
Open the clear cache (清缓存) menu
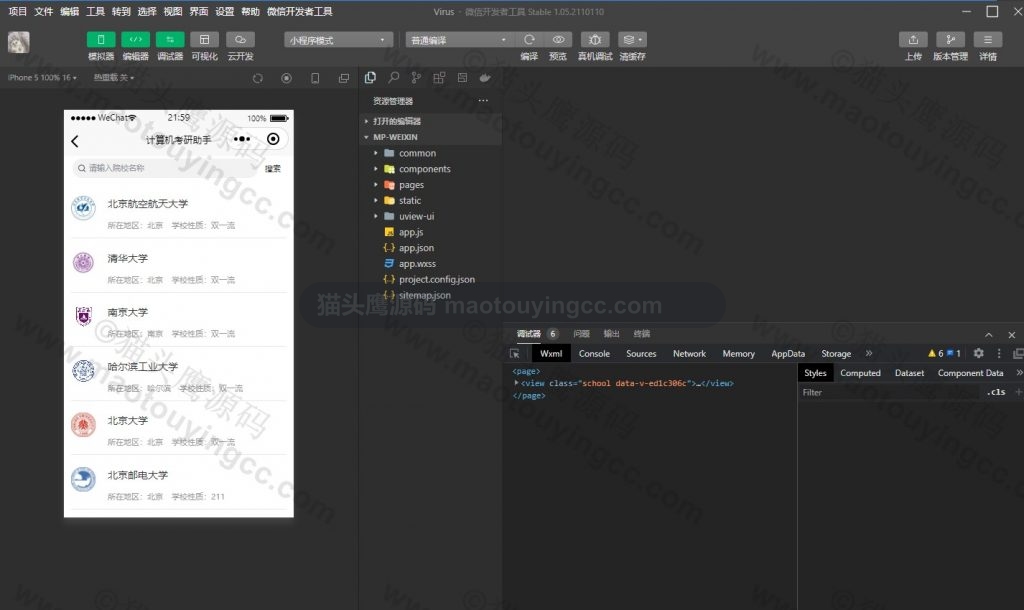pyautogui.click(x=632, y=40)
